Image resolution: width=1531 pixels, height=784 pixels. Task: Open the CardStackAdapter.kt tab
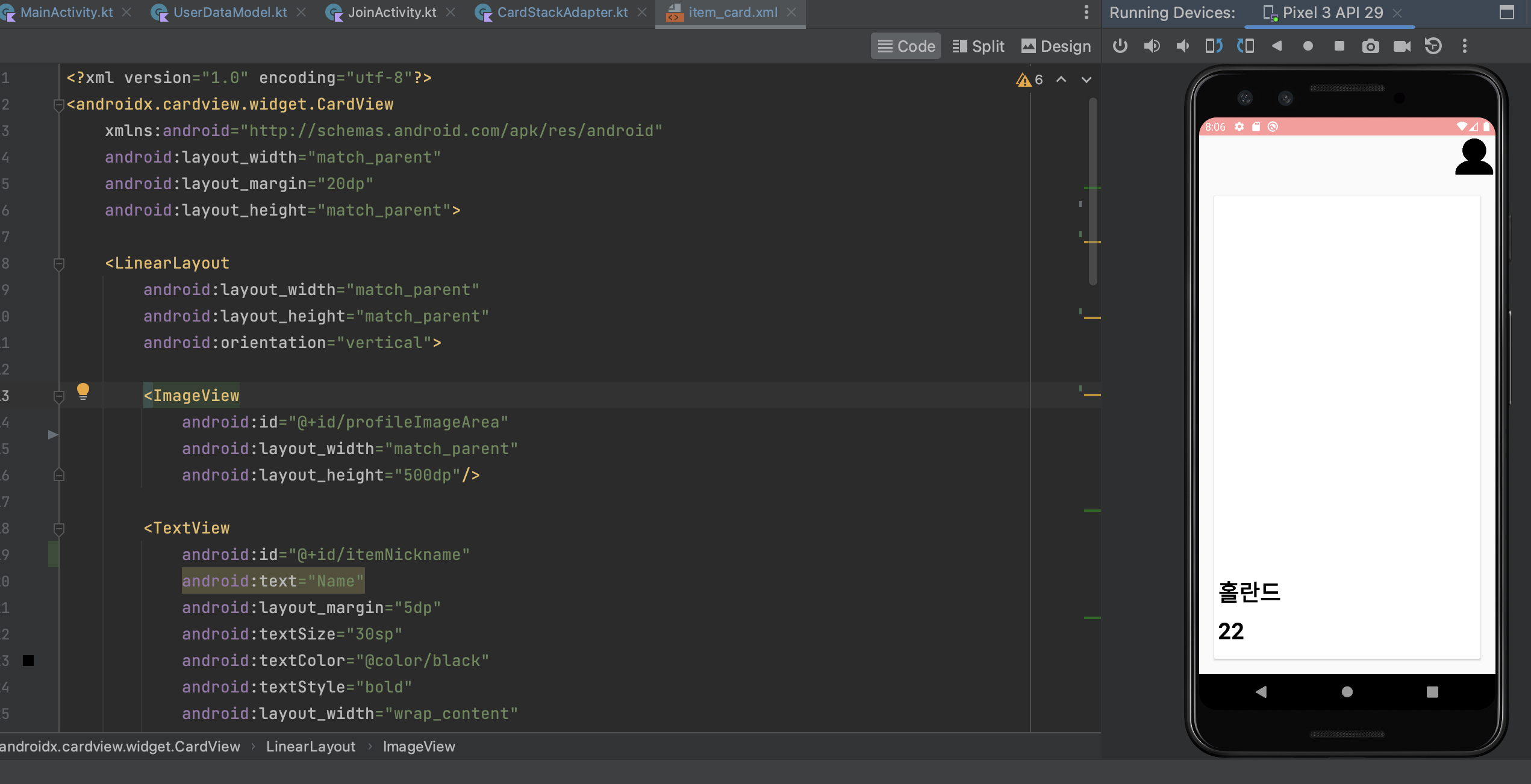[563, 12]
